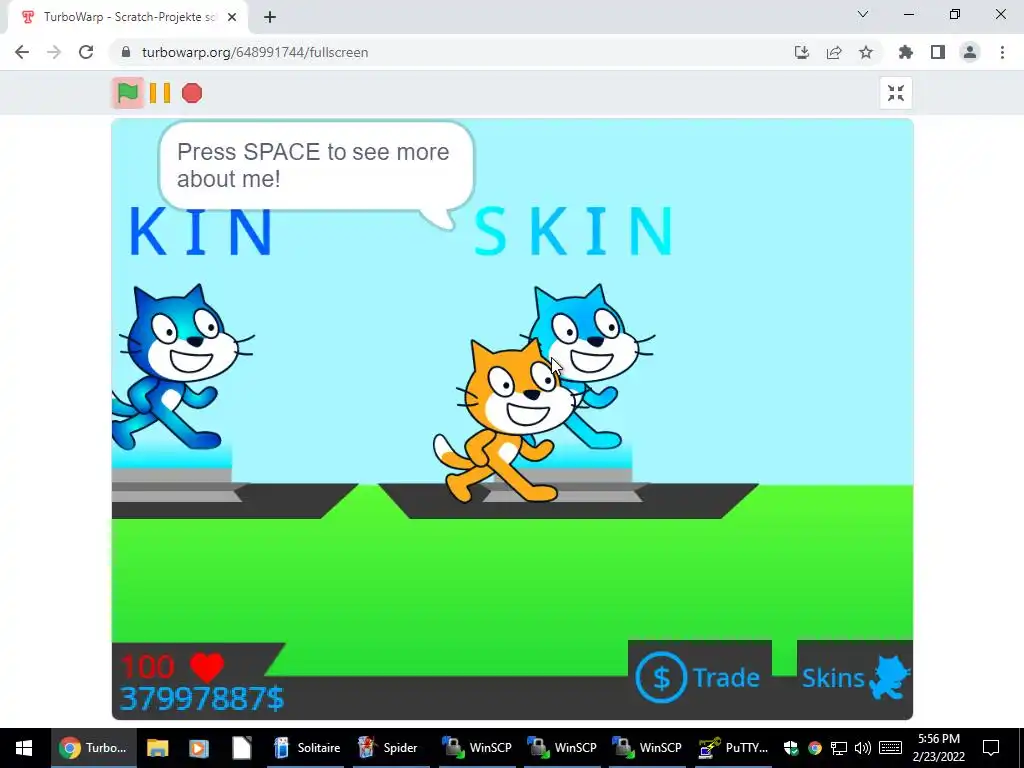Image resolution: width=1024 pixels, height=768 pixels.
Task: Open the blank document taskbar icon
Action: click(x=242, y=748)
